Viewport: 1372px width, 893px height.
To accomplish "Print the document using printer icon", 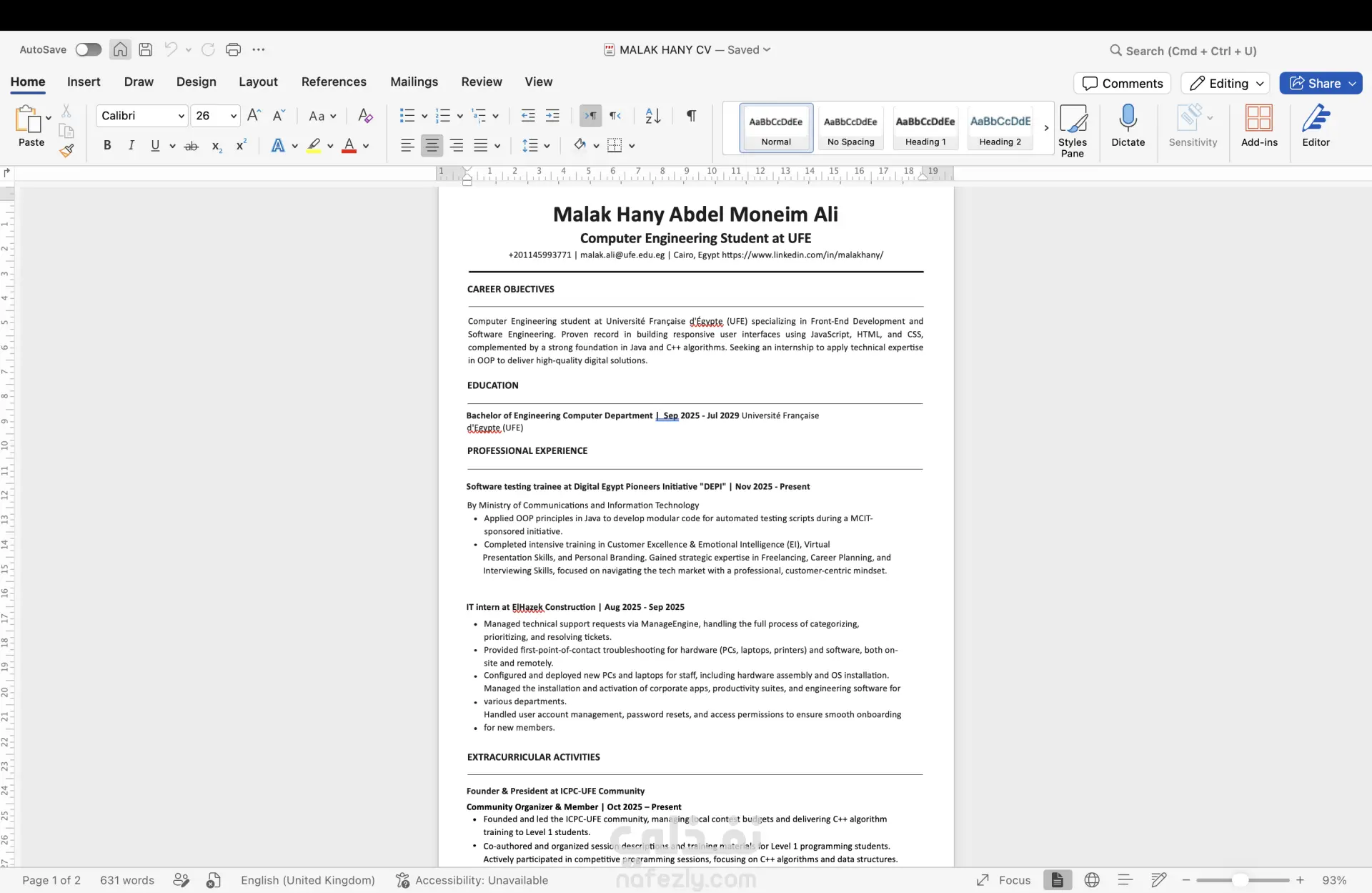I will 233,49.
